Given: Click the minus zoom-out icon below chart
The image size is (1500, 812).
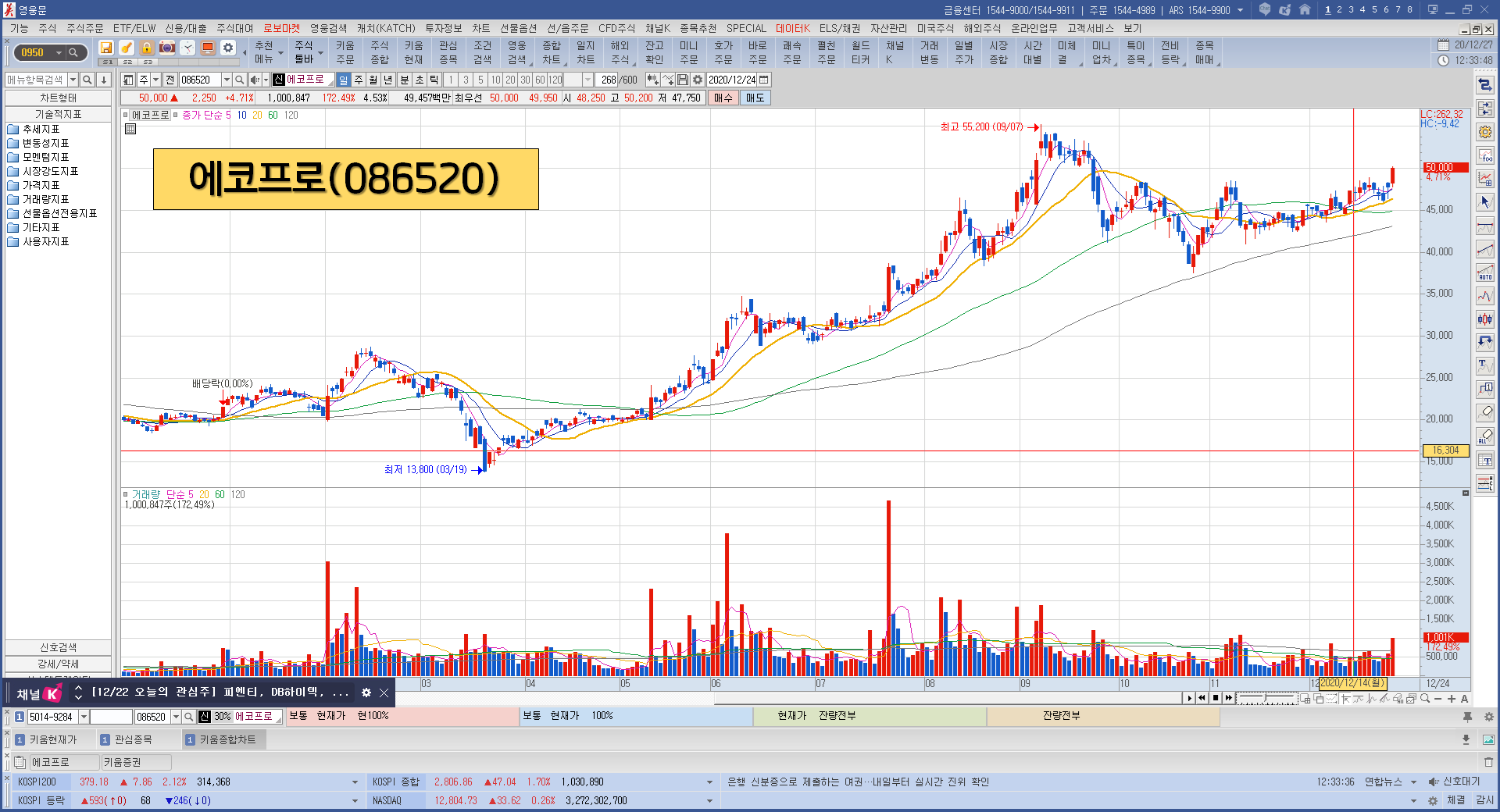Looking at the screenshot, I should click(1438, 699).
